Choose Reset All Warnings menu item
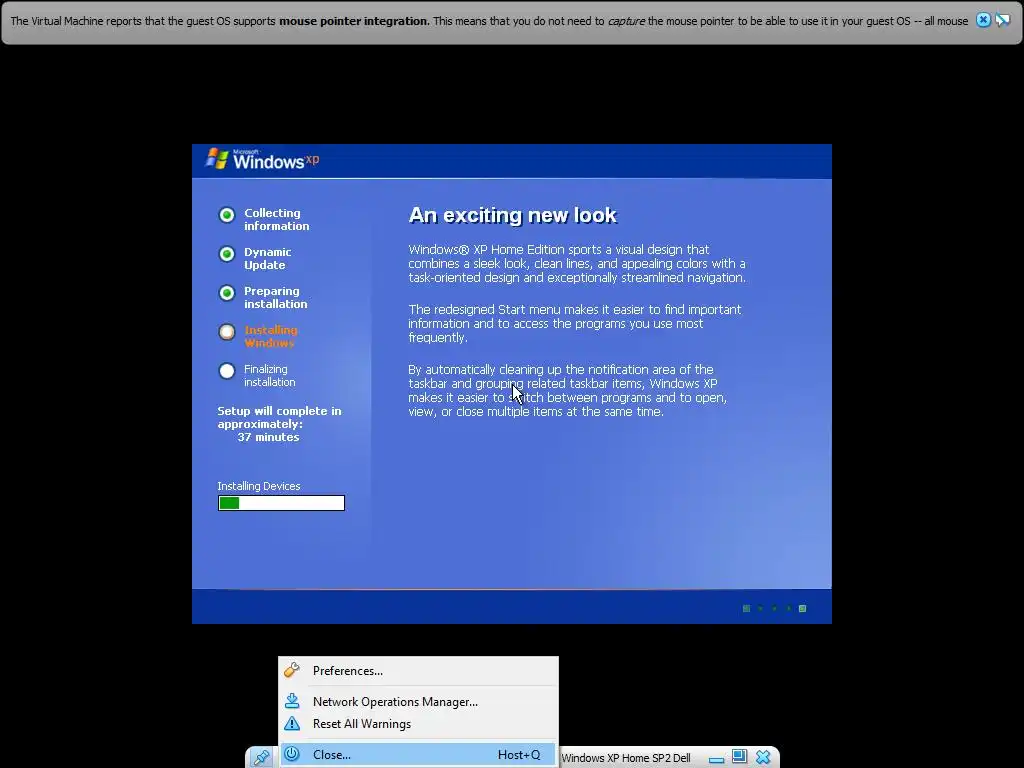Screen dimensions: 1024x768 coord(418,724)
